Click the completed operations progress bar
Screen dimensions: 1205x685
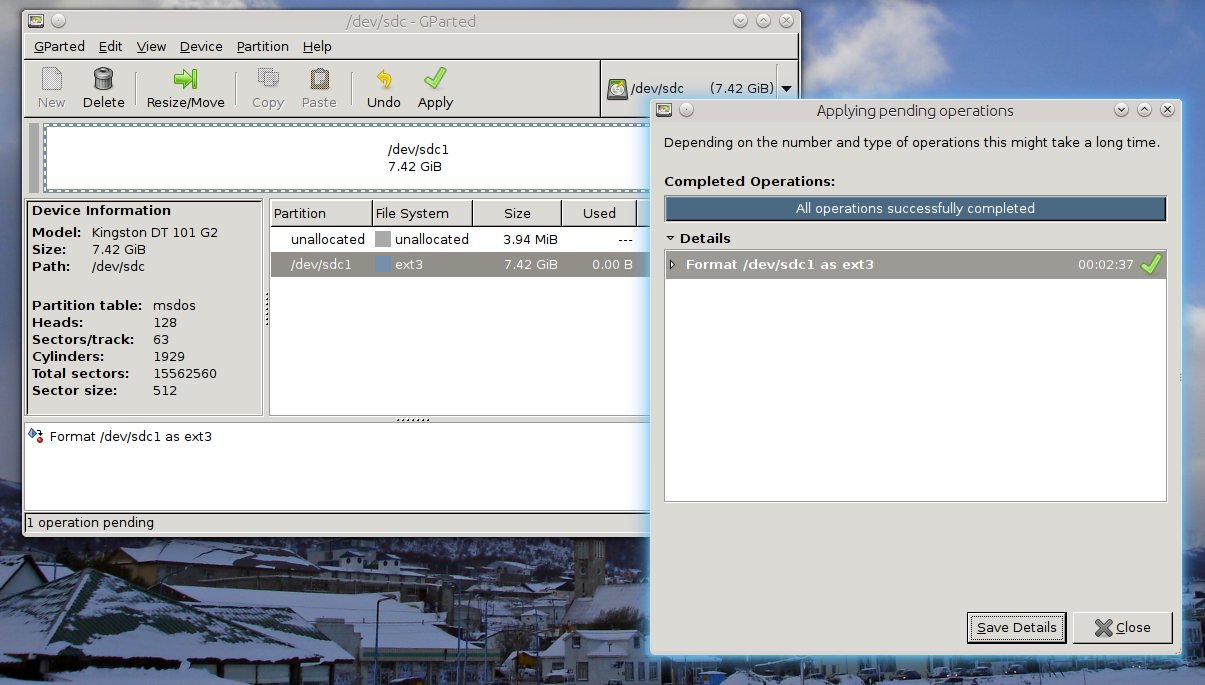tap(915, 208)
